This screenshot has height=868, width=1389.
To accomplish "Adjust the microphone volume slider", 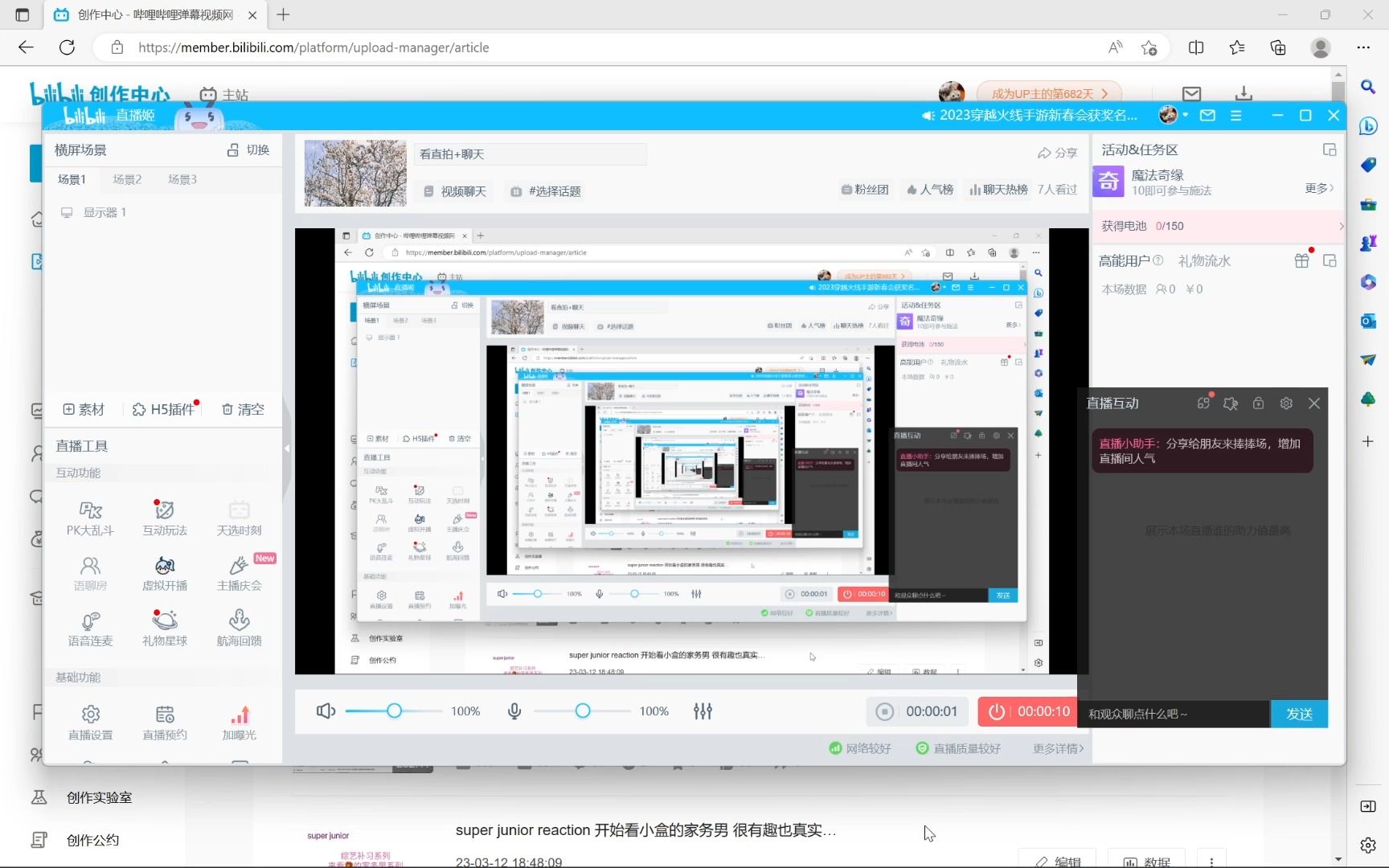I will coord(583,711).
